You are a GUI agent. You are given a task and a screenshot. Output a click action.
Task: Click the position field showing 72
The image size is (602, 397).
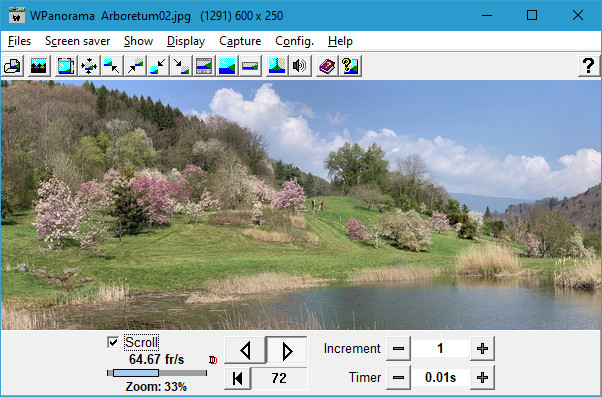[279, 378]
